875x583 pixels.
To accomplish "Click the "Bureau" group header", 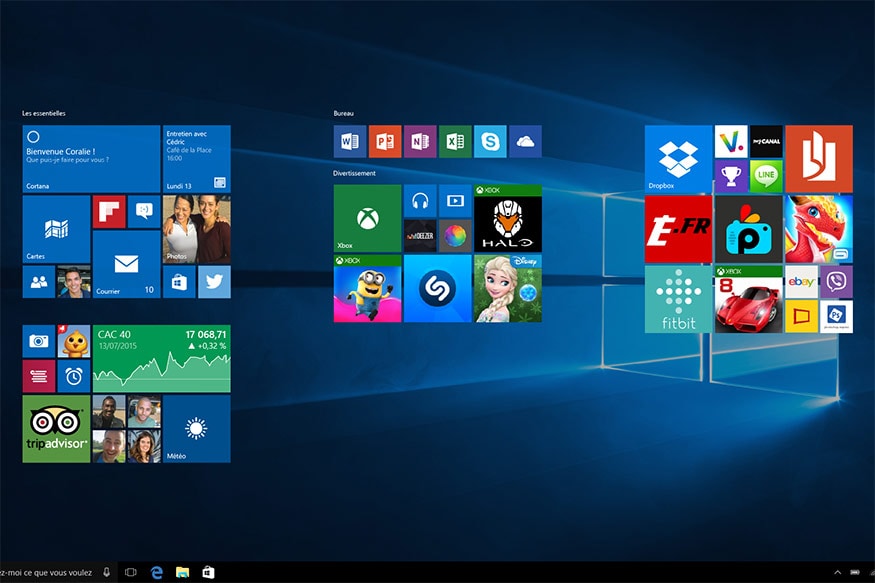I will tap(344, 113).
